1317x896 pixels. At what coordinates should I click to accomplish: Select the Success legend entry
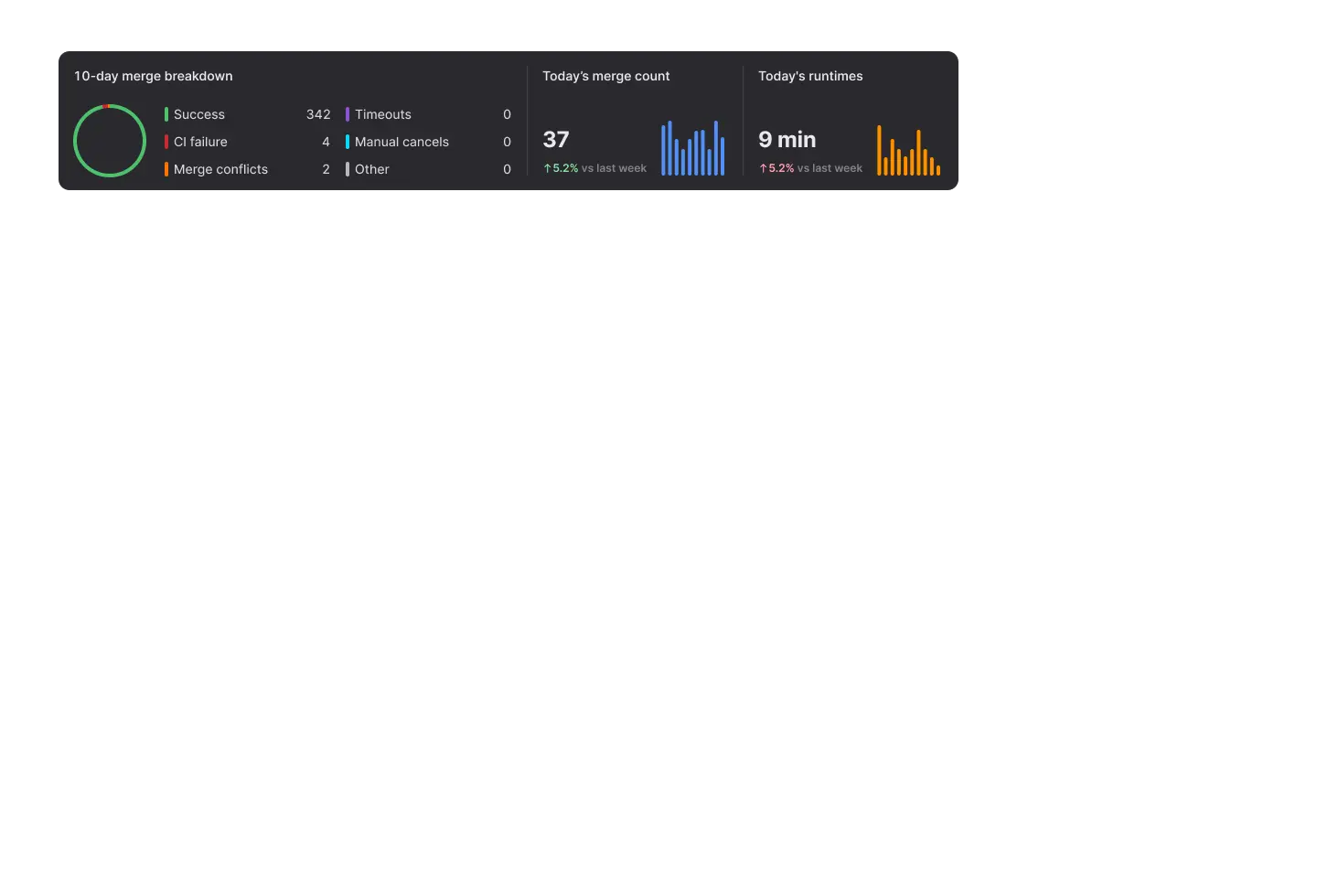pyautogui.click(x=199, y=114)
